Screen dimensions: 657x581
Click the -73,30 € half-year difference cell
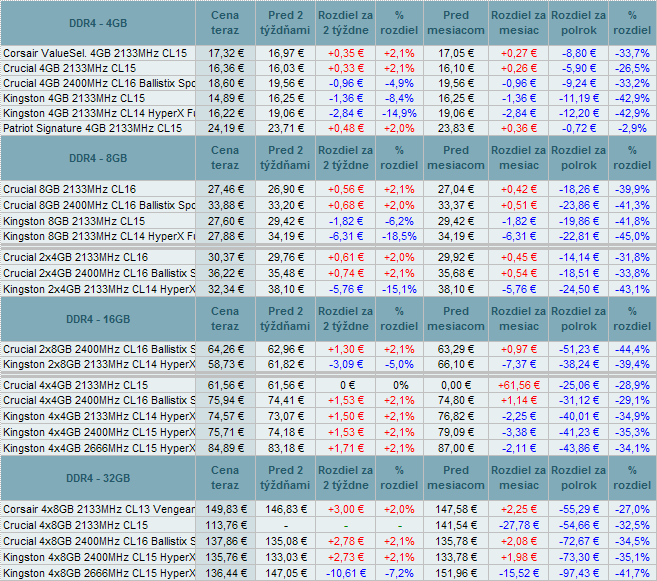click(579, 557)
